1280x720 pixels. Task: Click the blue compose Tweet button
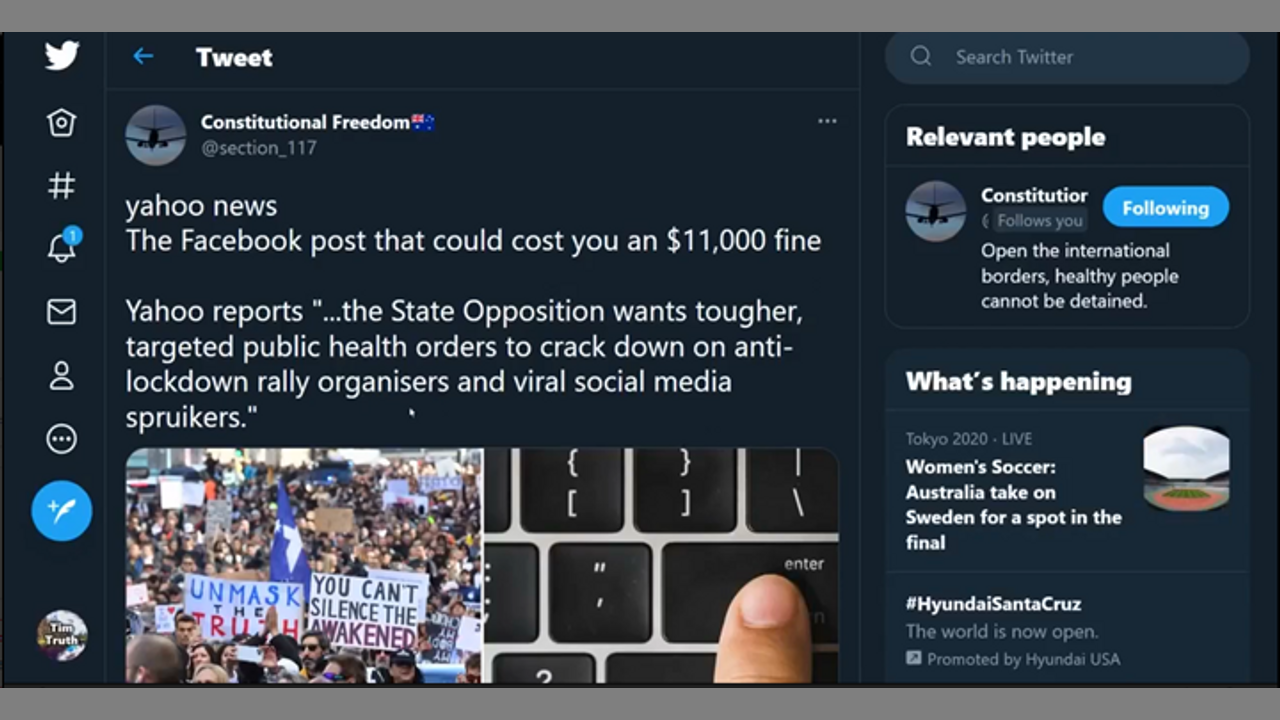point(61,511)
